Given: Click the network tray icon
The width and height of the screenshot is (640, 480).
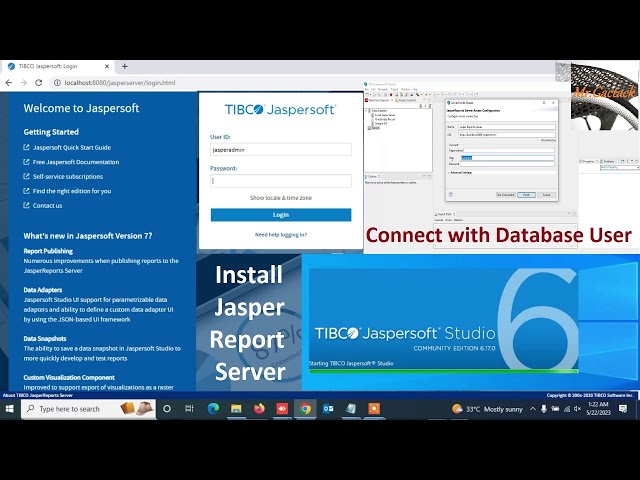Looking at the screenshot, I should 567,409.
